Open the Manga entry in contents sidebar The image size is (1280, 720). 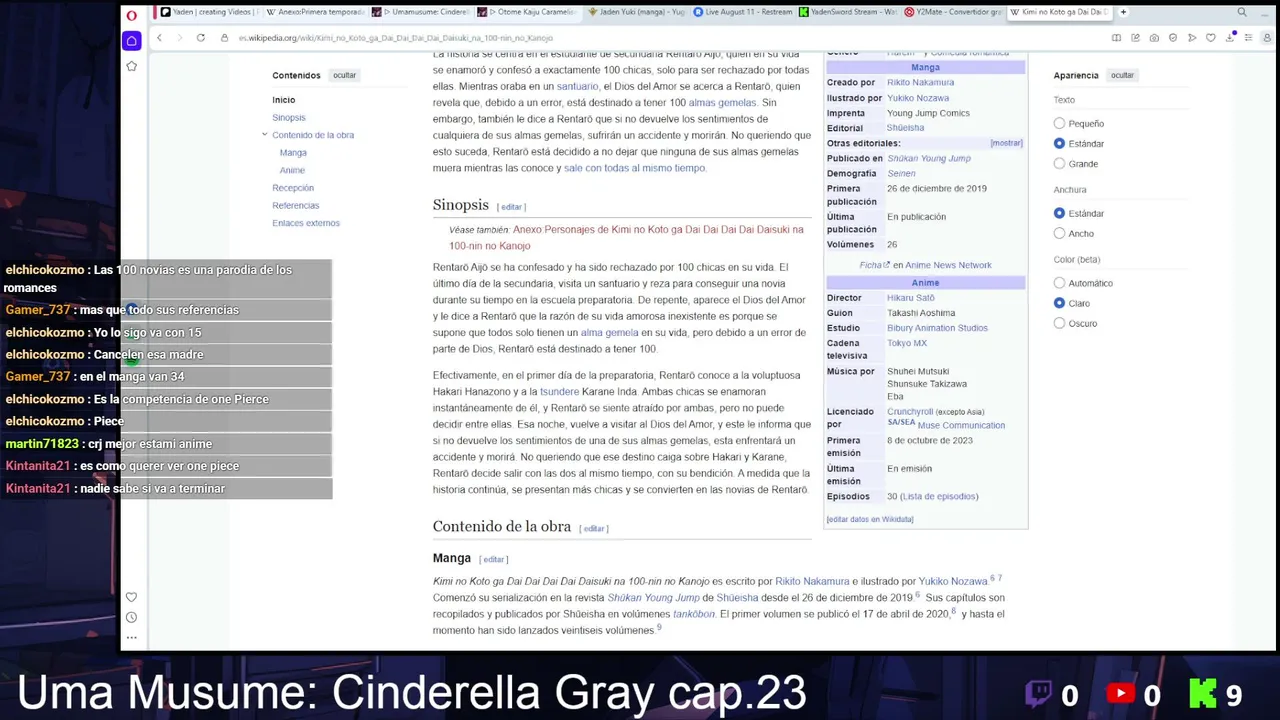point(293,153)
